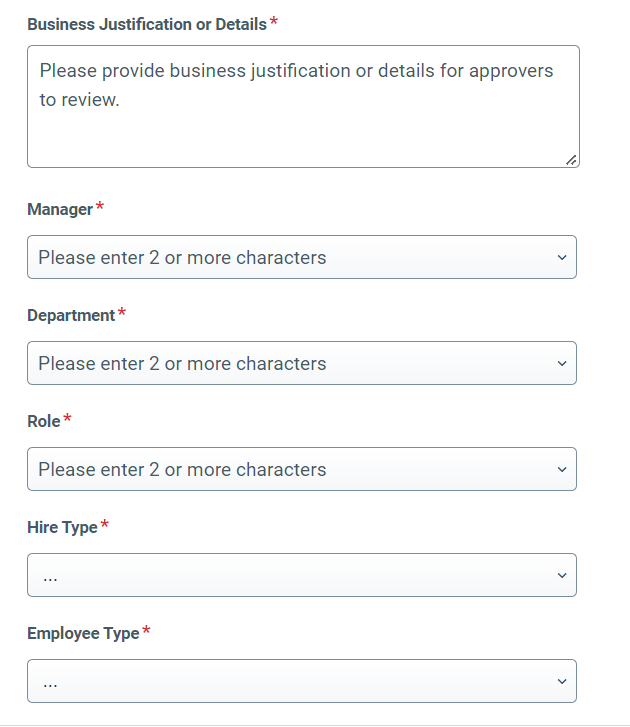Click the Hire Type chevron arrow
The height and width of the screenshot is (727, 630).
click(562, 575)
